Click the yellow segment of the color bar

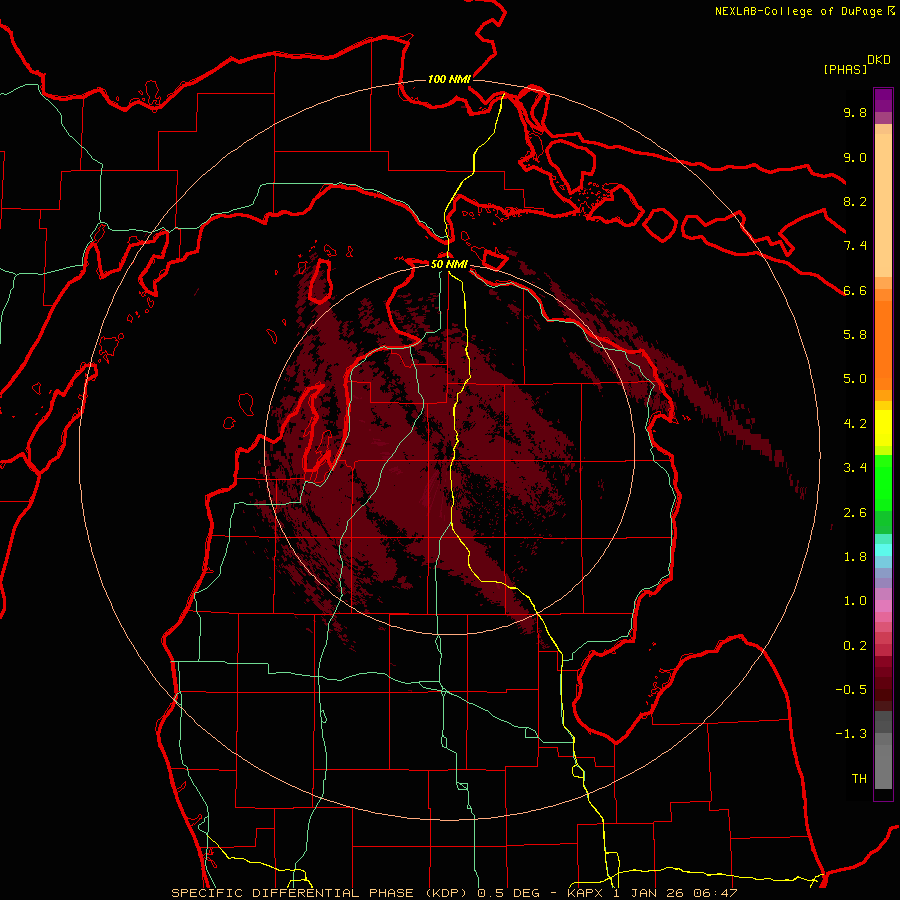pyautogui.click(x=883, y=428)
